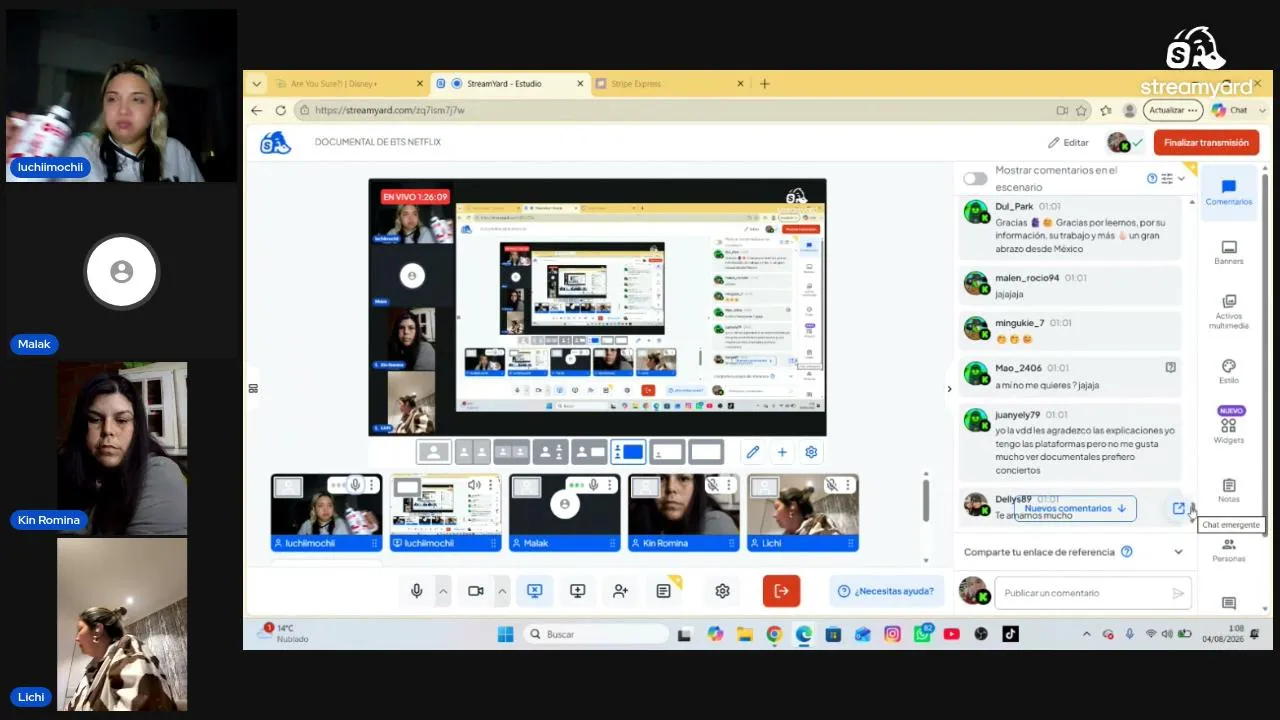Open the Banners panel
The width and height of the screenshot is (1280, 720).
pos(1229,252)
